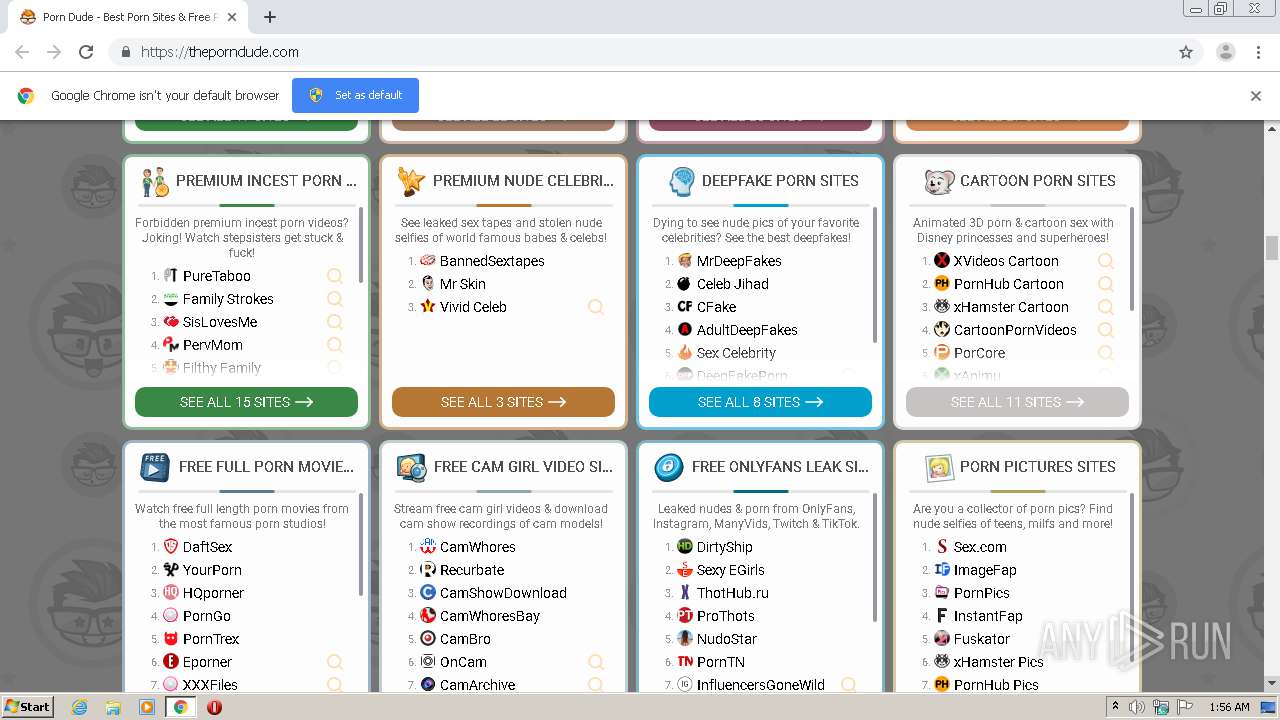Open the Sex.com link
Image resolution: width=1280 pixels, height=720 pixels.
pyautogui.click(x=980, y=547)
